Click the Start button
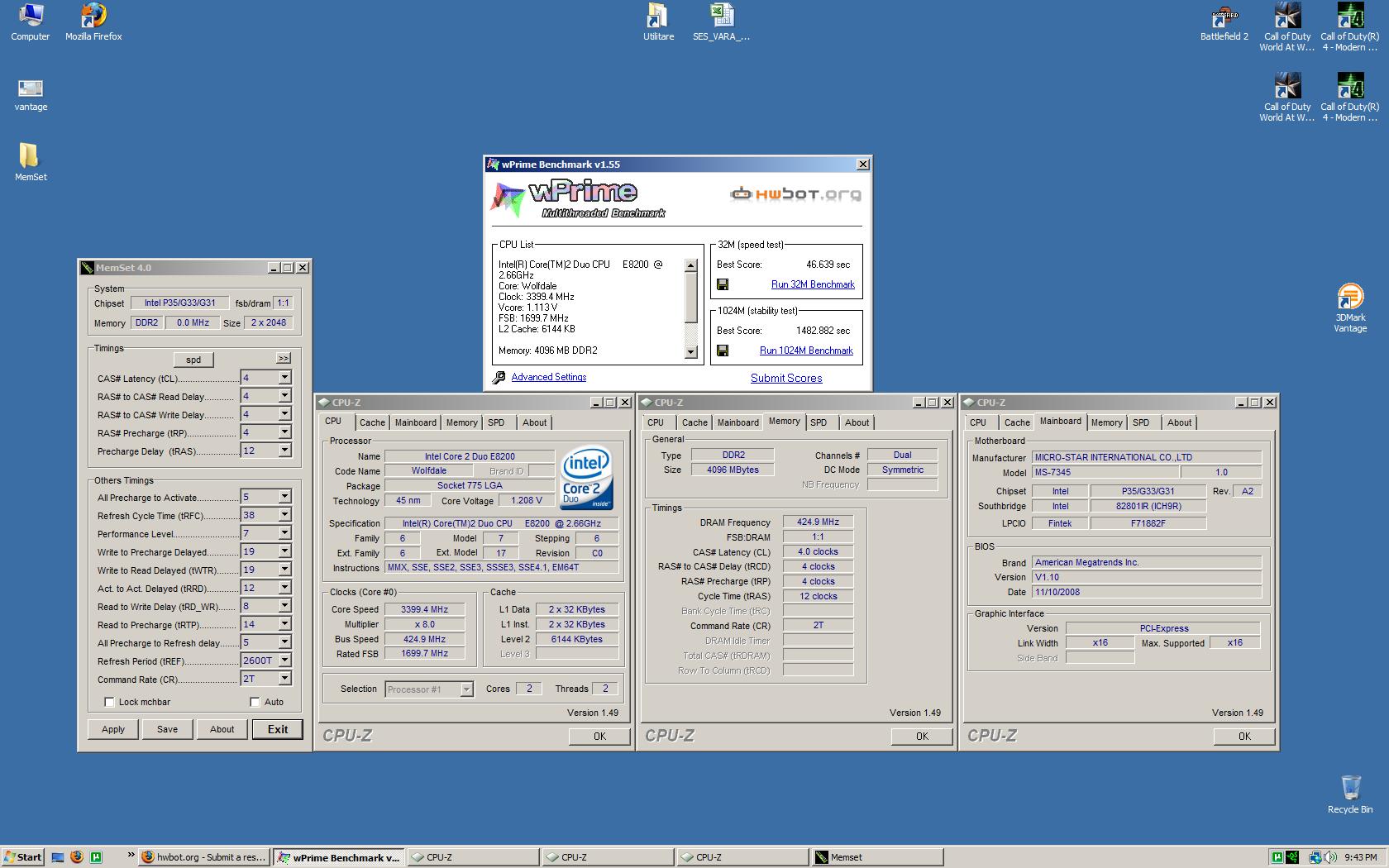Viewport: 1389px width, 868px height. [22, 857]
